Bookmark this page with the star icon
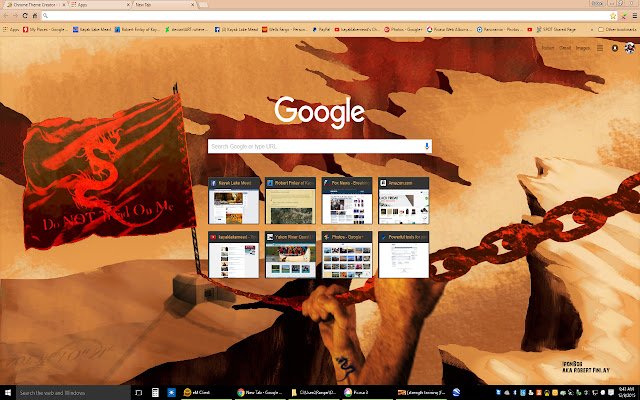The height and width of the screenshot is (400, 640). tap(613, 16)
